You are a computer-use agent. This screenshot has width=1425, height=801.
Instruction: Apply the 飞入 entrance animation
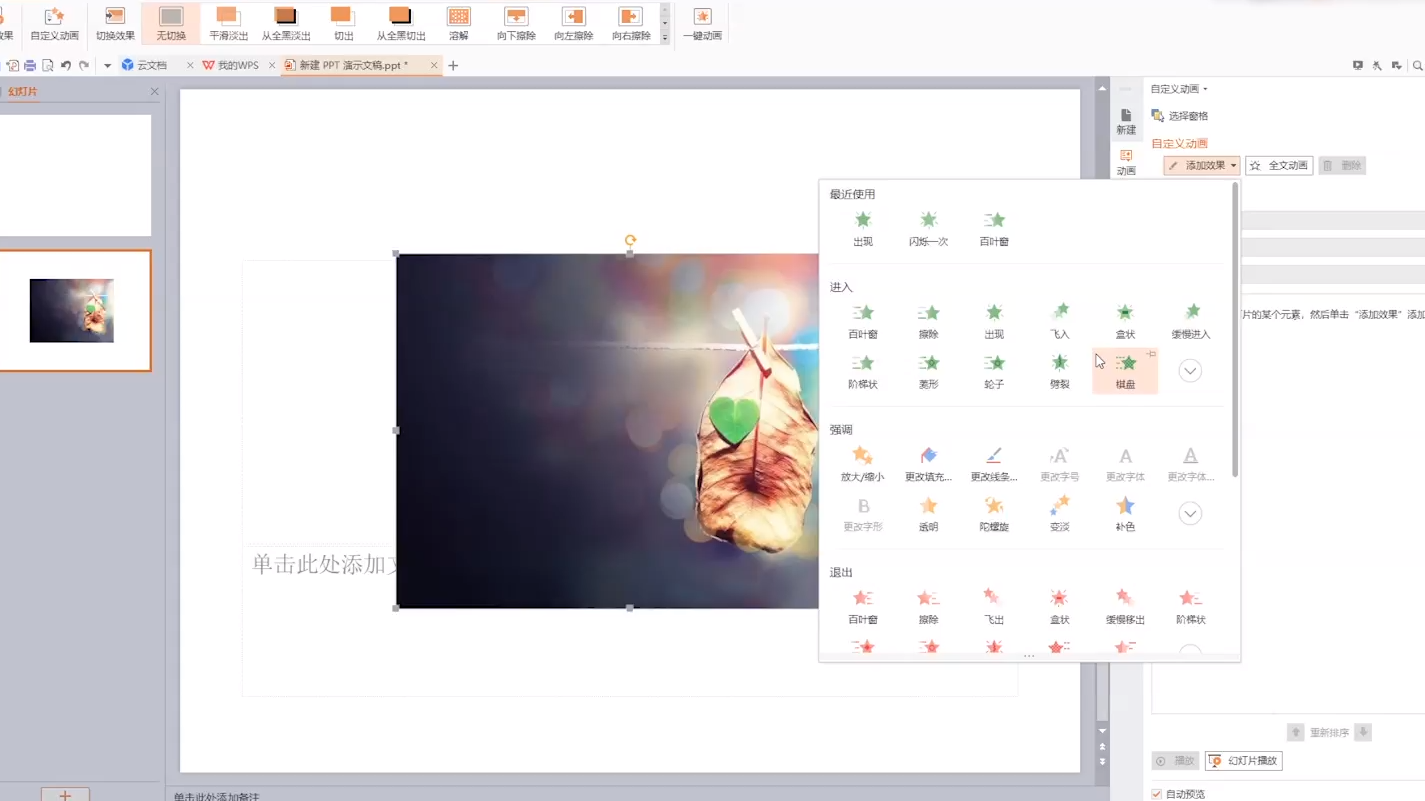(x=1059, y=320)
